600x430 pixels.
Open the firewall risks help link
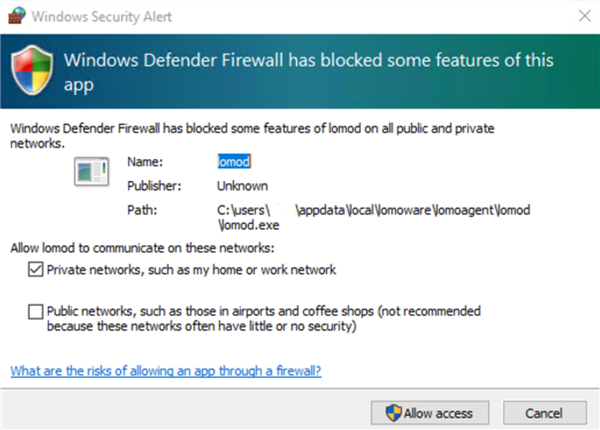[165, 371]
